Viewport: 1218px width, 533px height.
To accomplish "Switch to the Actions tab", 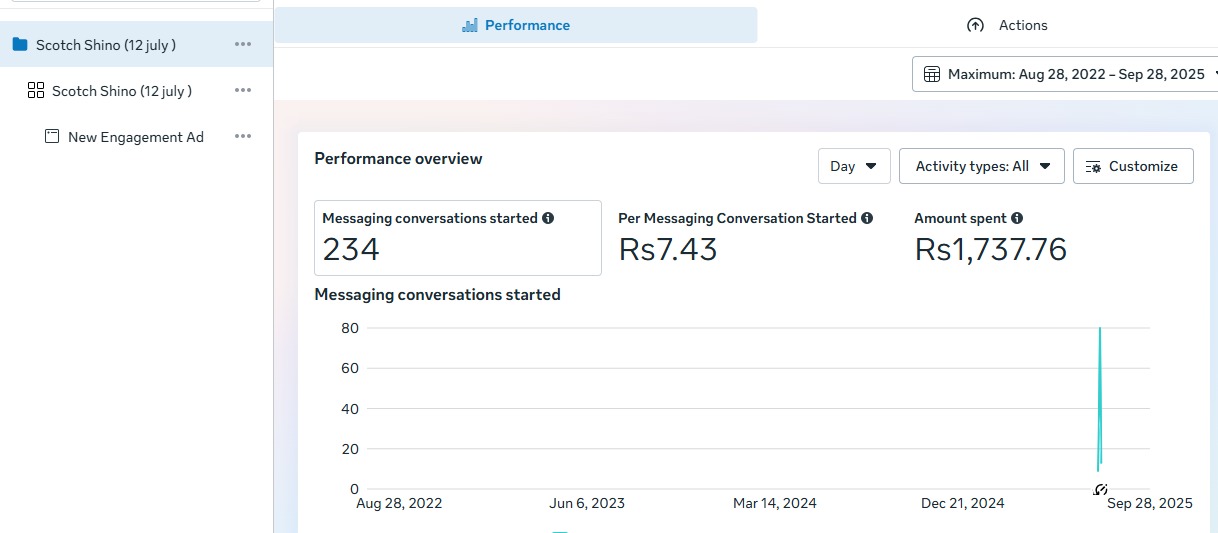I will pos(1007,25).
